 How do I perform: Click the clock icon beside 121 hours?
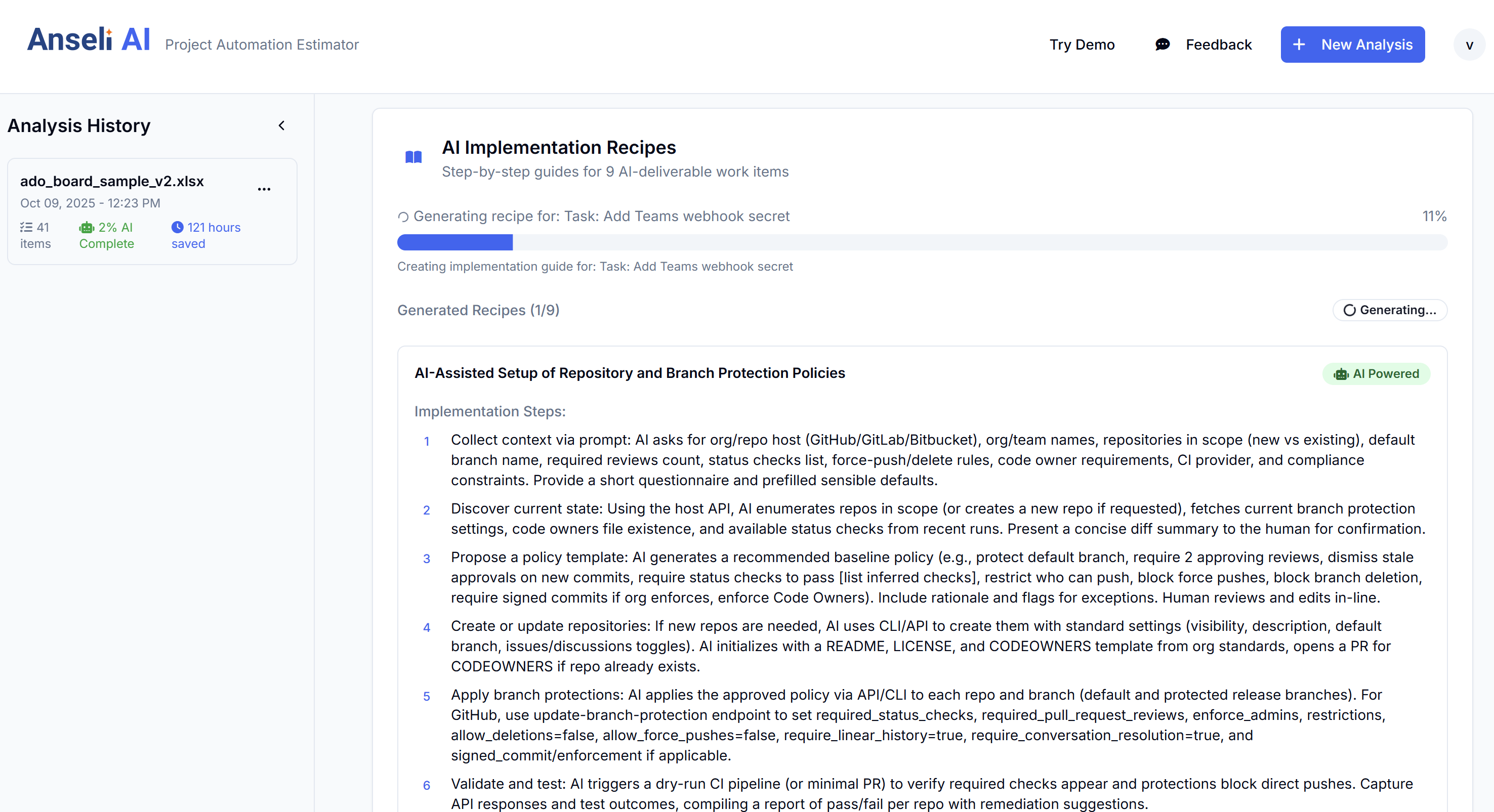tap(178, 227)
